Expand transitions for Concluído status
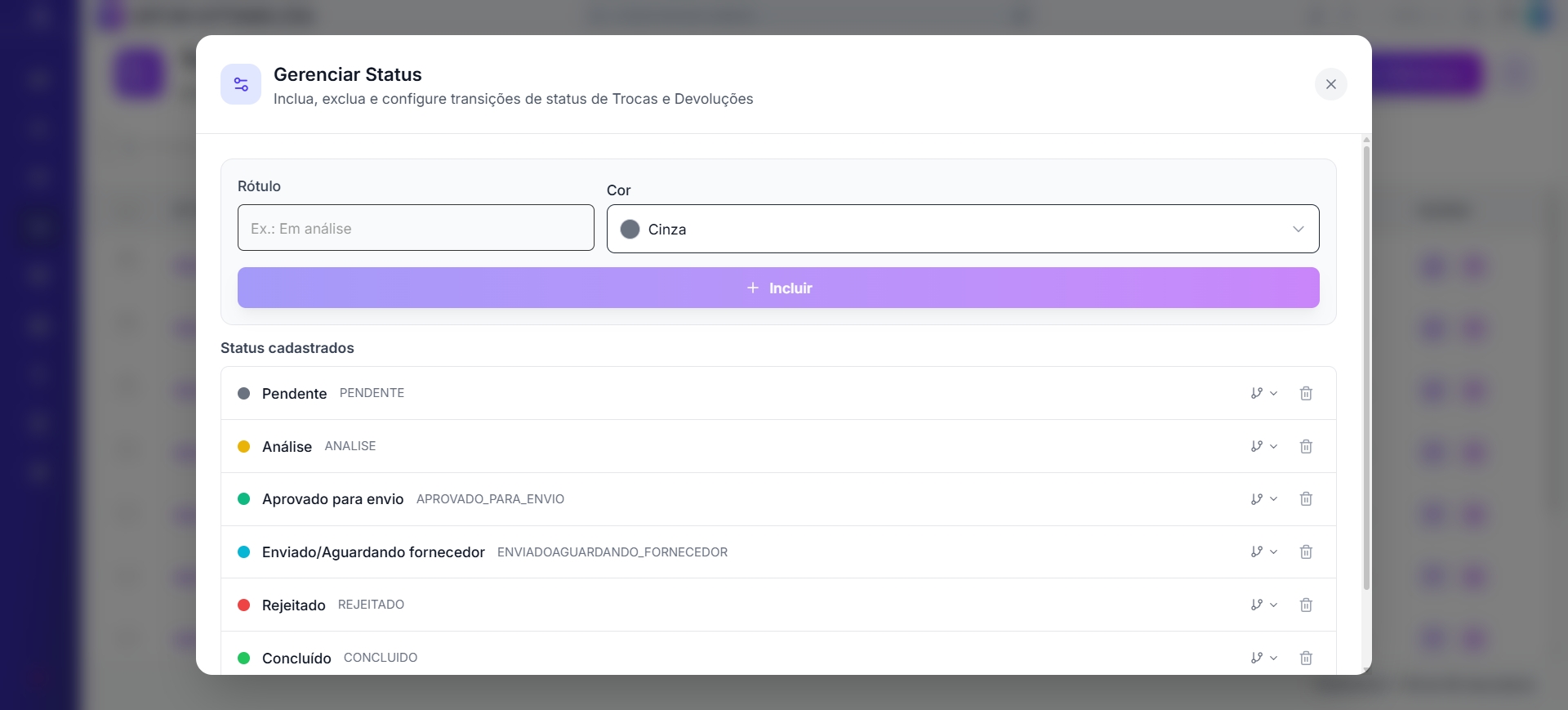 click(x=1263, y=658)
